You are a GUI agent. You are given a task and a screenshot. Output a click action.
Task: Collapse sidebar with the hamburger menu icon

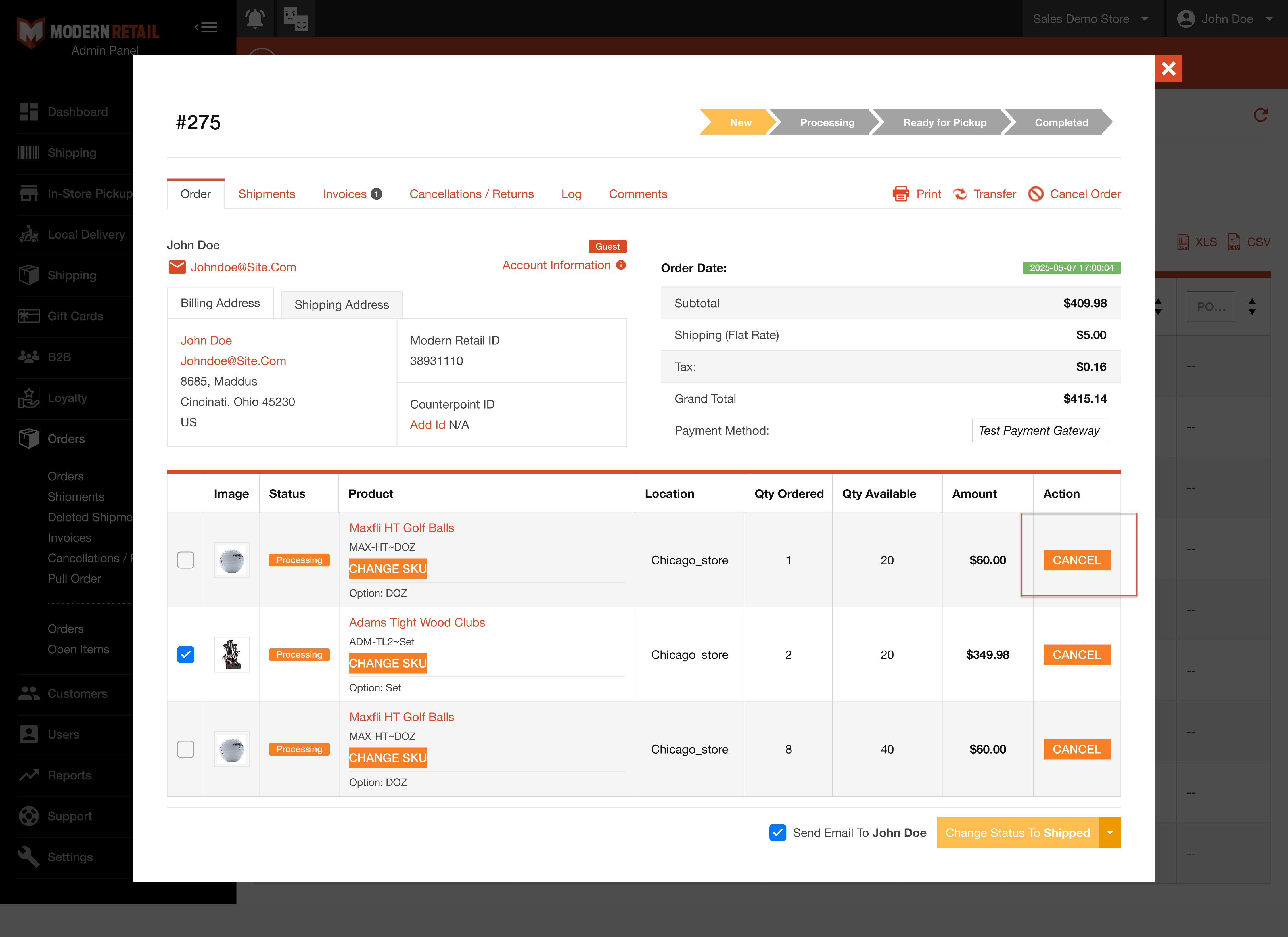(206, 27)
